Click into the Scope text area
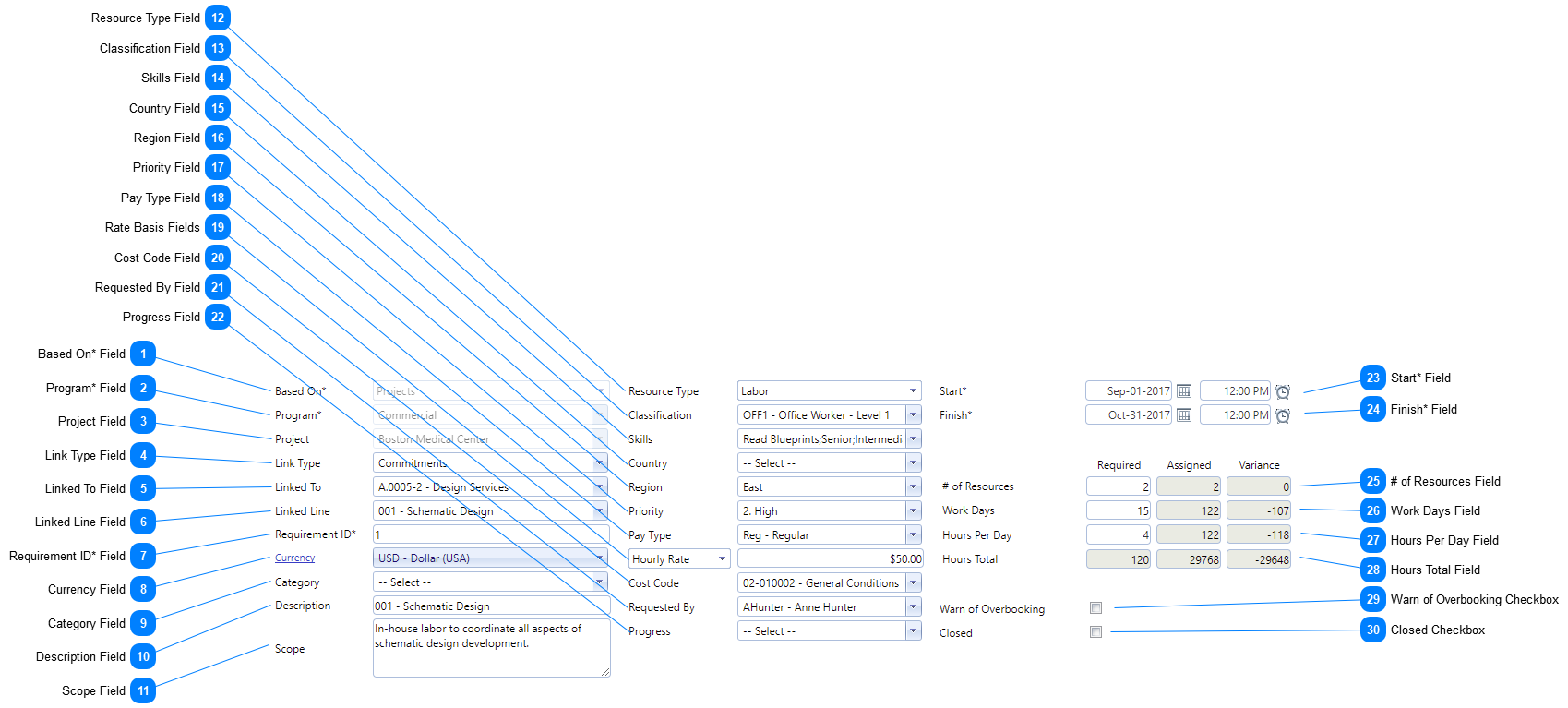Screen dimensions: 1568x708 coord(491,648)
